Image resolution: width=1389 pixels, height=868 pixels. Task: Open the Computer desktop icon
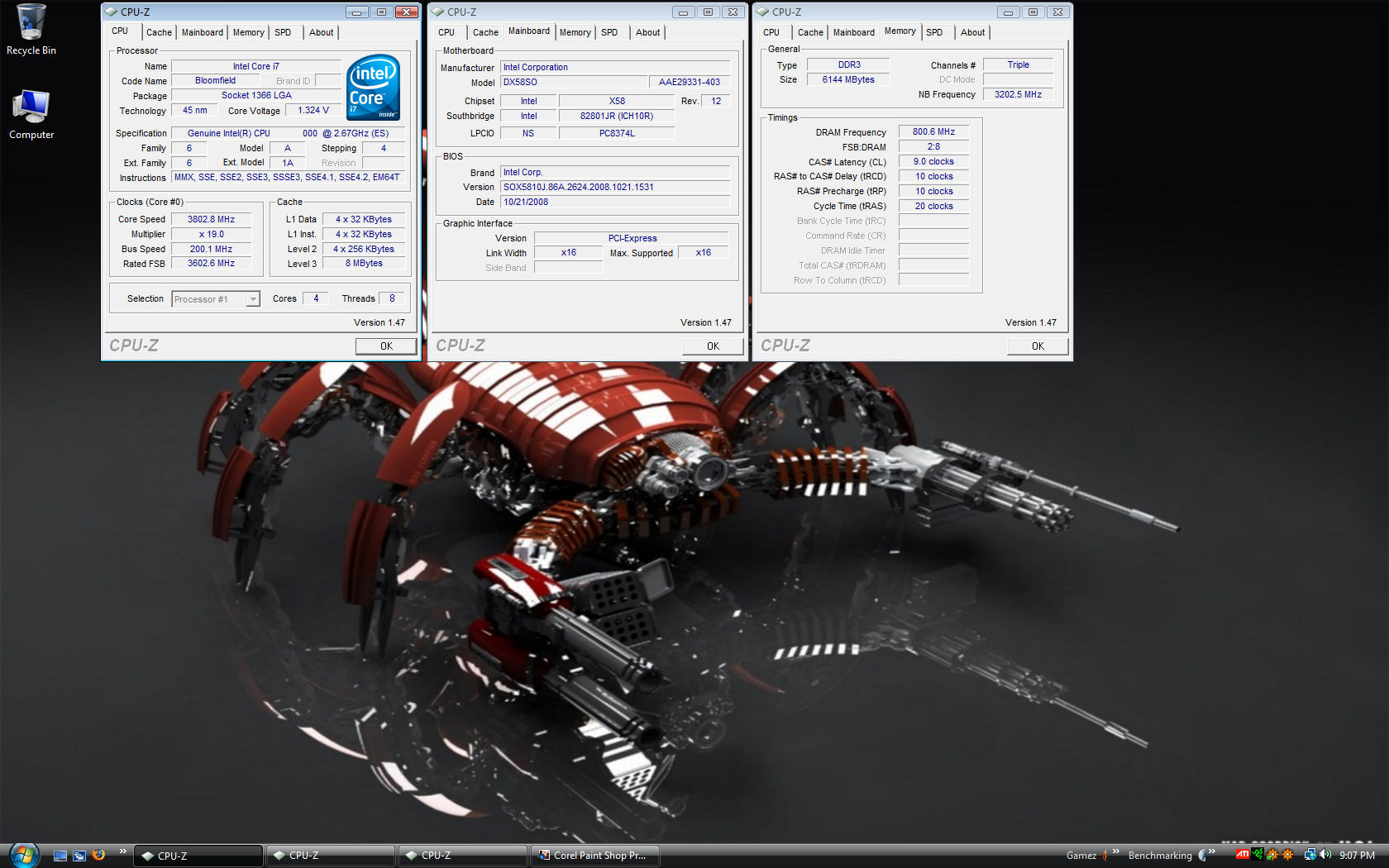coord(31,114)
